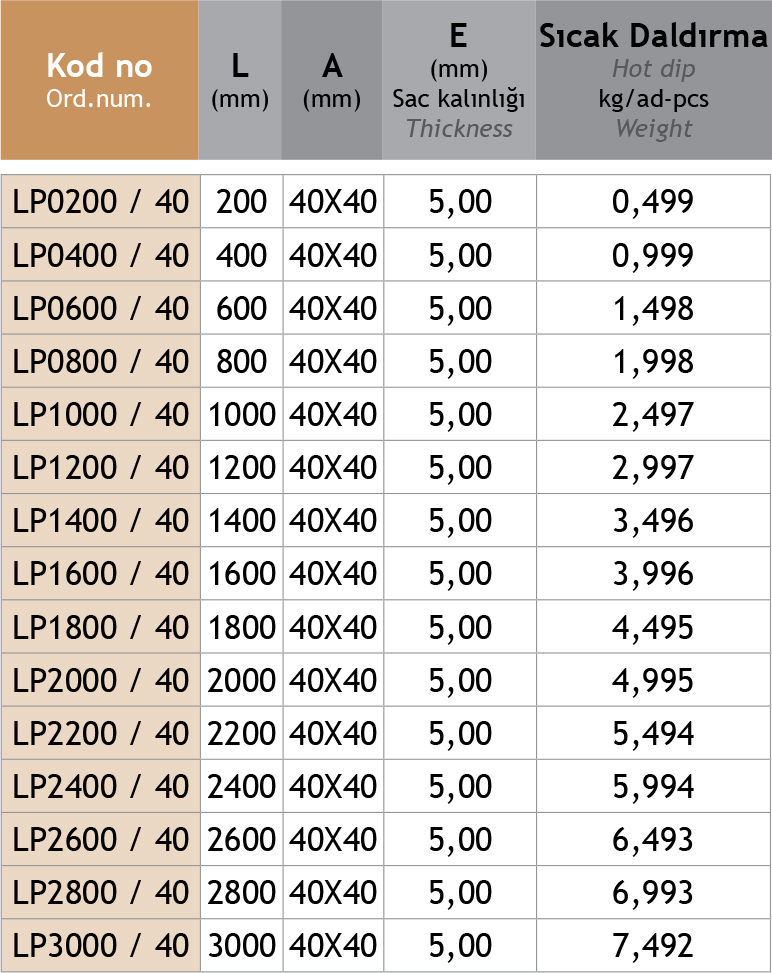This screenshot has height=973, width=772.
Task: Click the Sıcak Daldırma weight header
Action: tap(653, 80)
